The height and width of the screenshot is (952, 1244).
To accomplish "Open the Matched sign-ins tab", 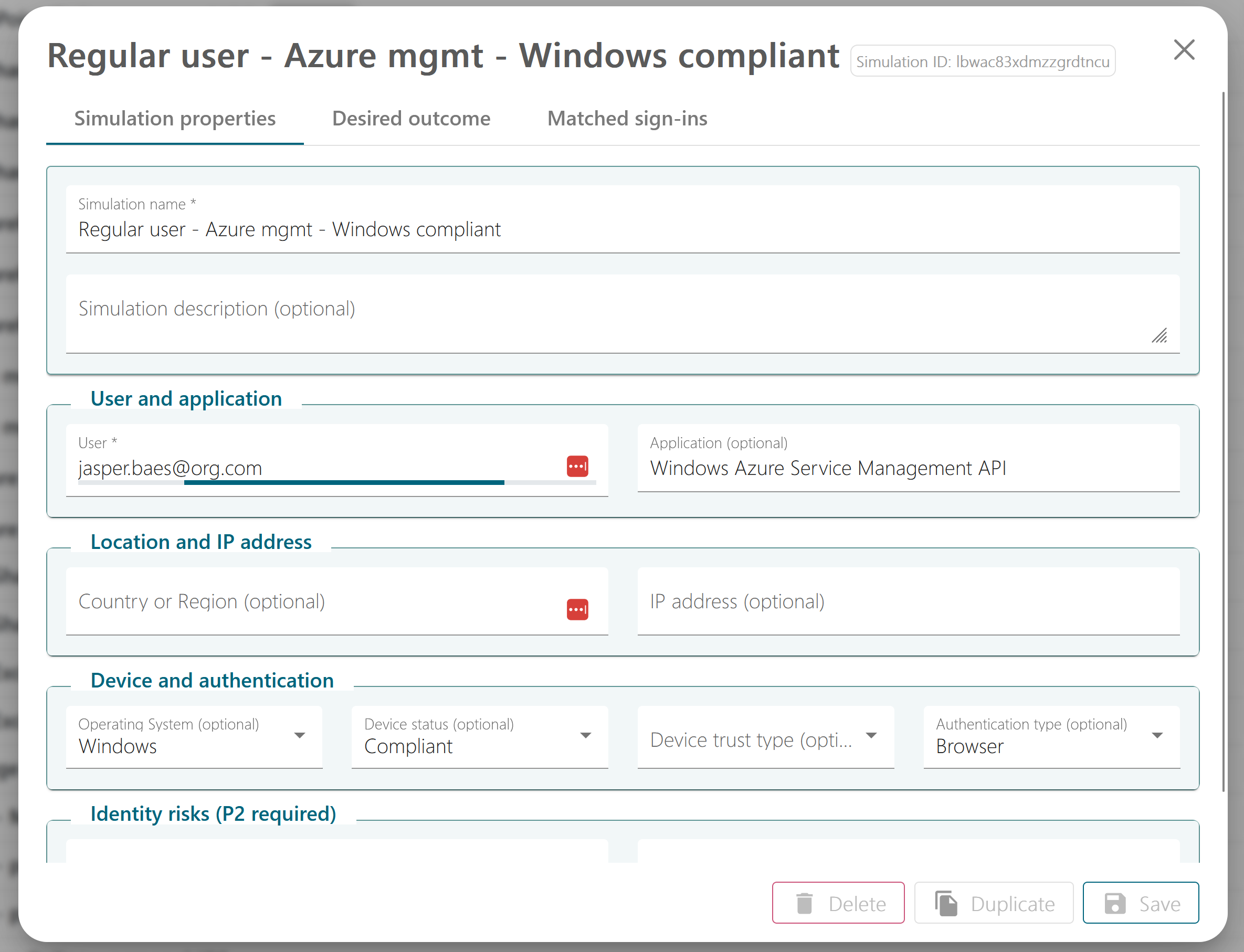I will click(x=627, y=119).
